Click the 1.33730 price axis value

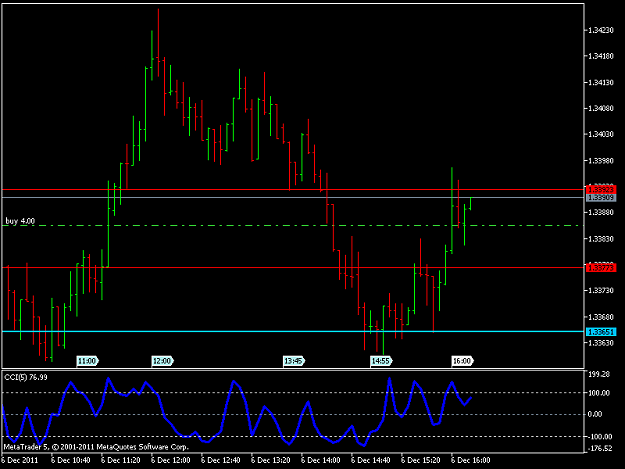(601, 290)
